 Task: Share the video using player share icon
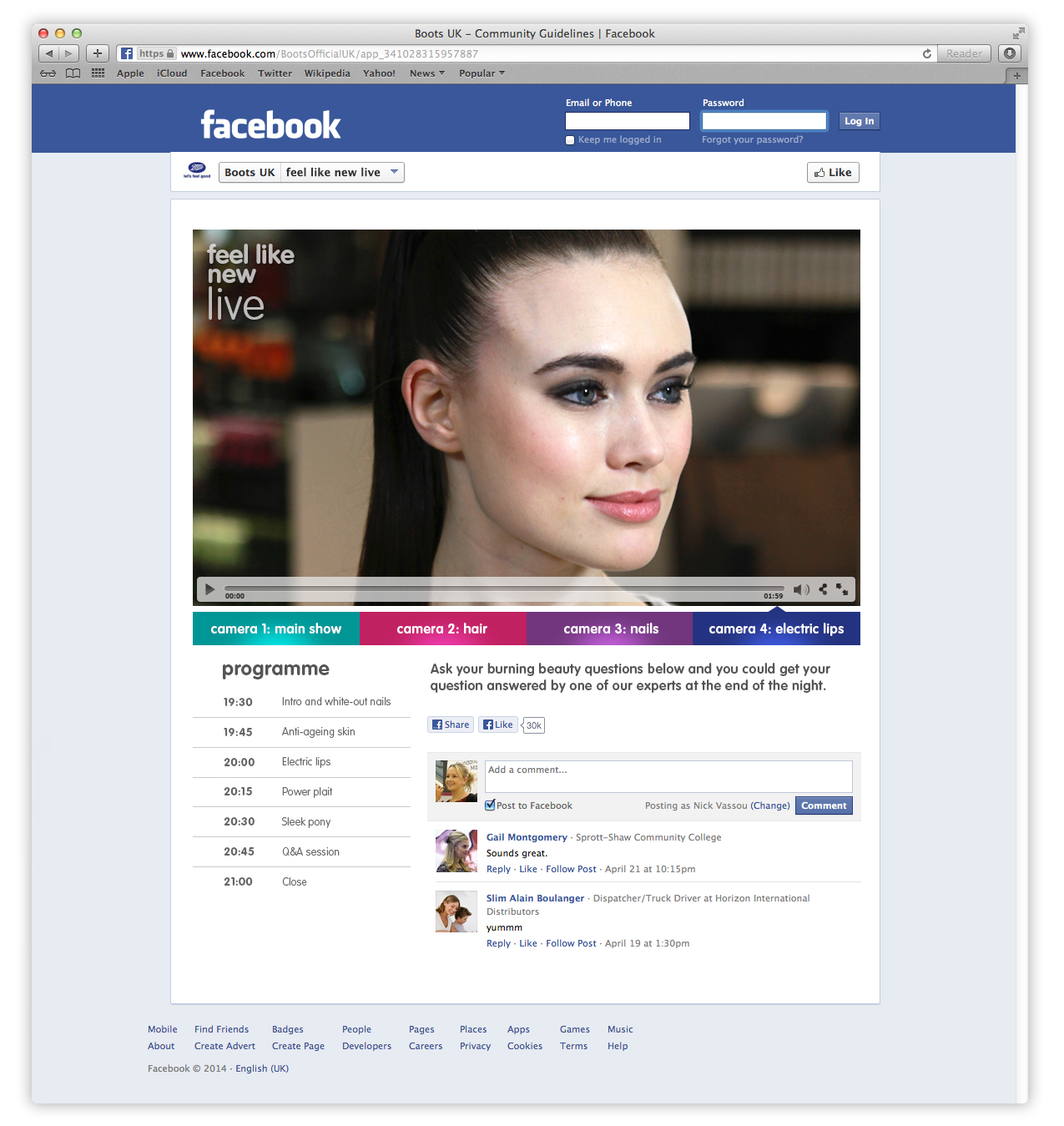coord(823,589)
